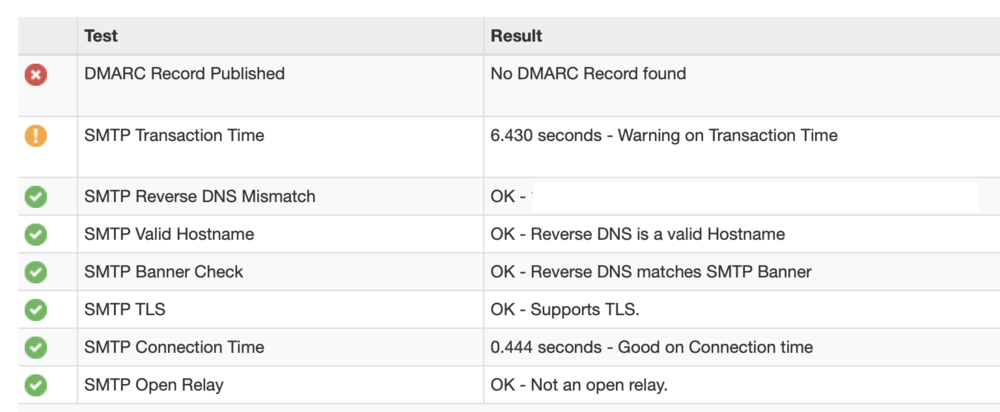Click green check icon beside SMTP Connection Time
1000x412 pixels.
(x=36, y=348)
